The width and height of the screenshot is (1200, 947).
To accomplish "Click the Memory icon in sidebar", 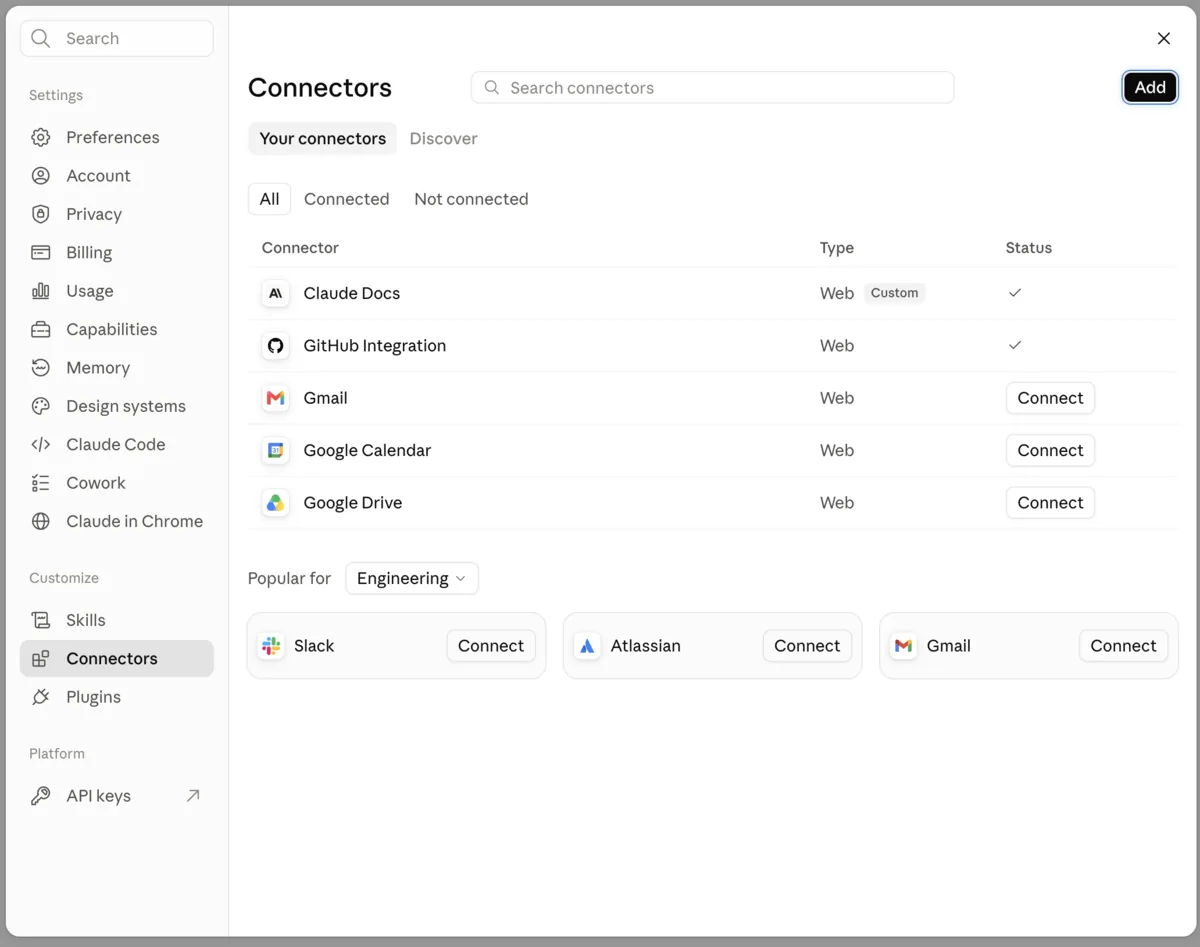I will (x=41, y=368).
